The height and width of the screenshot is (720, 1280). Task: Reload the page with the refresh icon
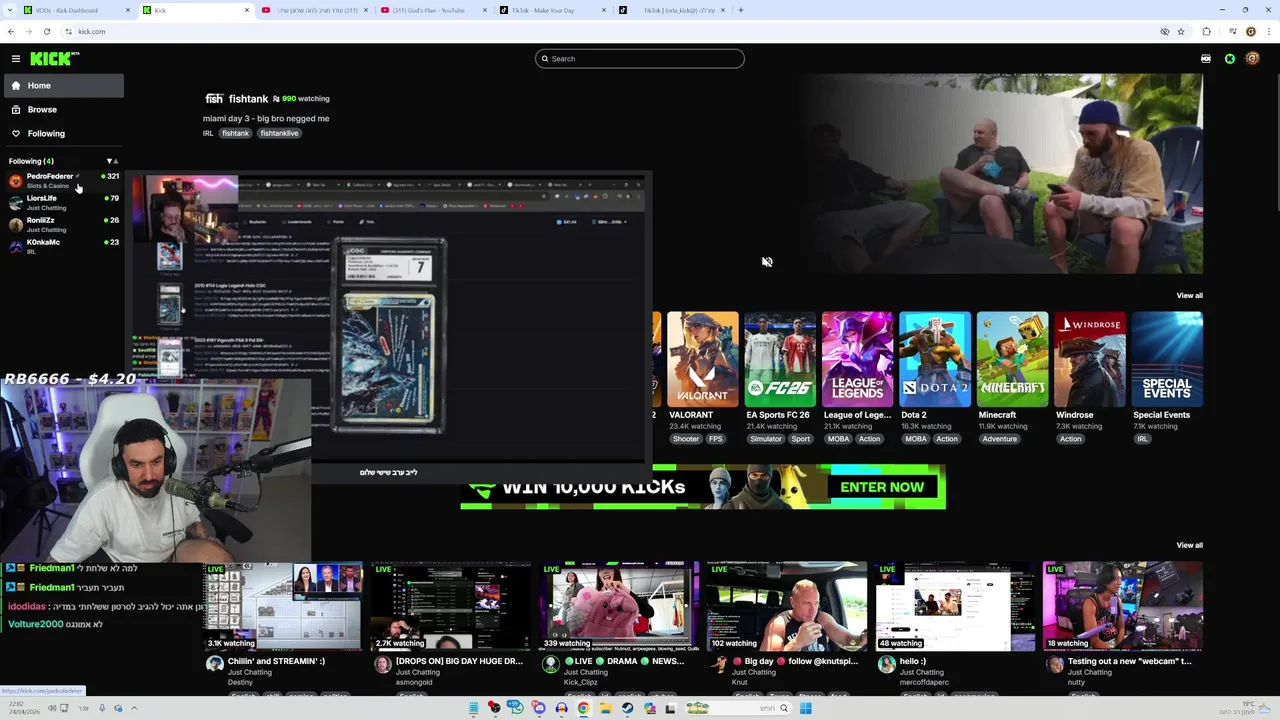46,32
